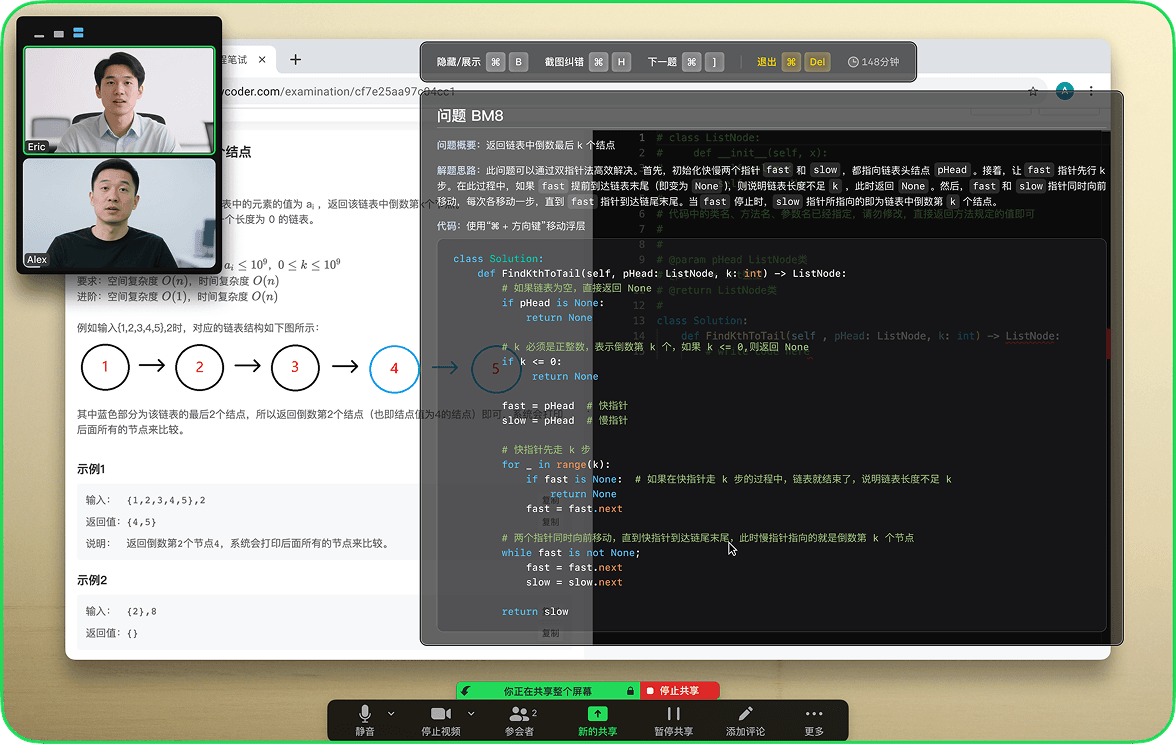This screenshot has height=745, width=1176.
Task: Open the browser three-dot menu
Action: (1090, 91)
